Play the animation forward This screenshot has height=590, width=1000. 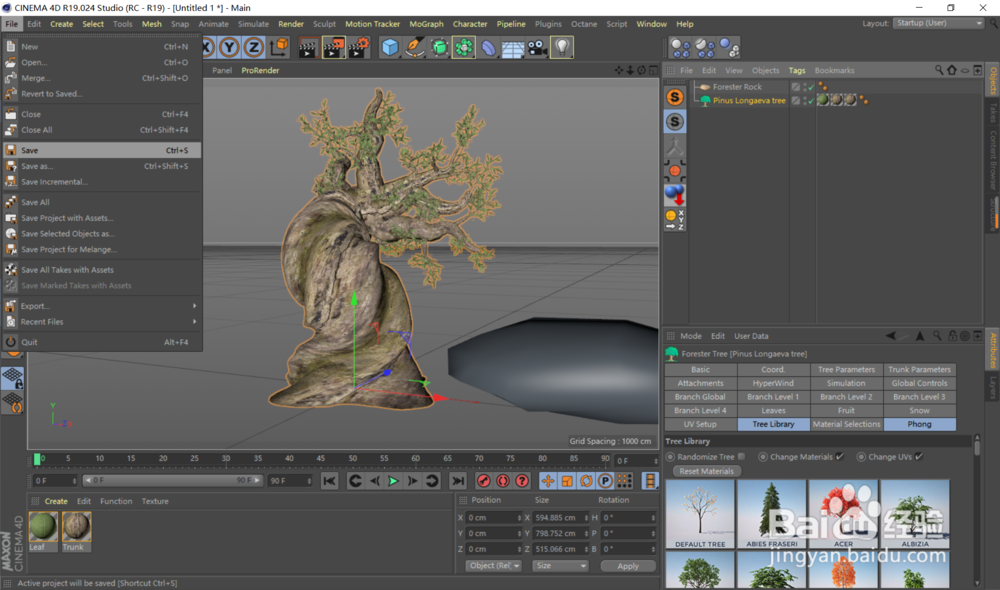click(x=393, y=481)
